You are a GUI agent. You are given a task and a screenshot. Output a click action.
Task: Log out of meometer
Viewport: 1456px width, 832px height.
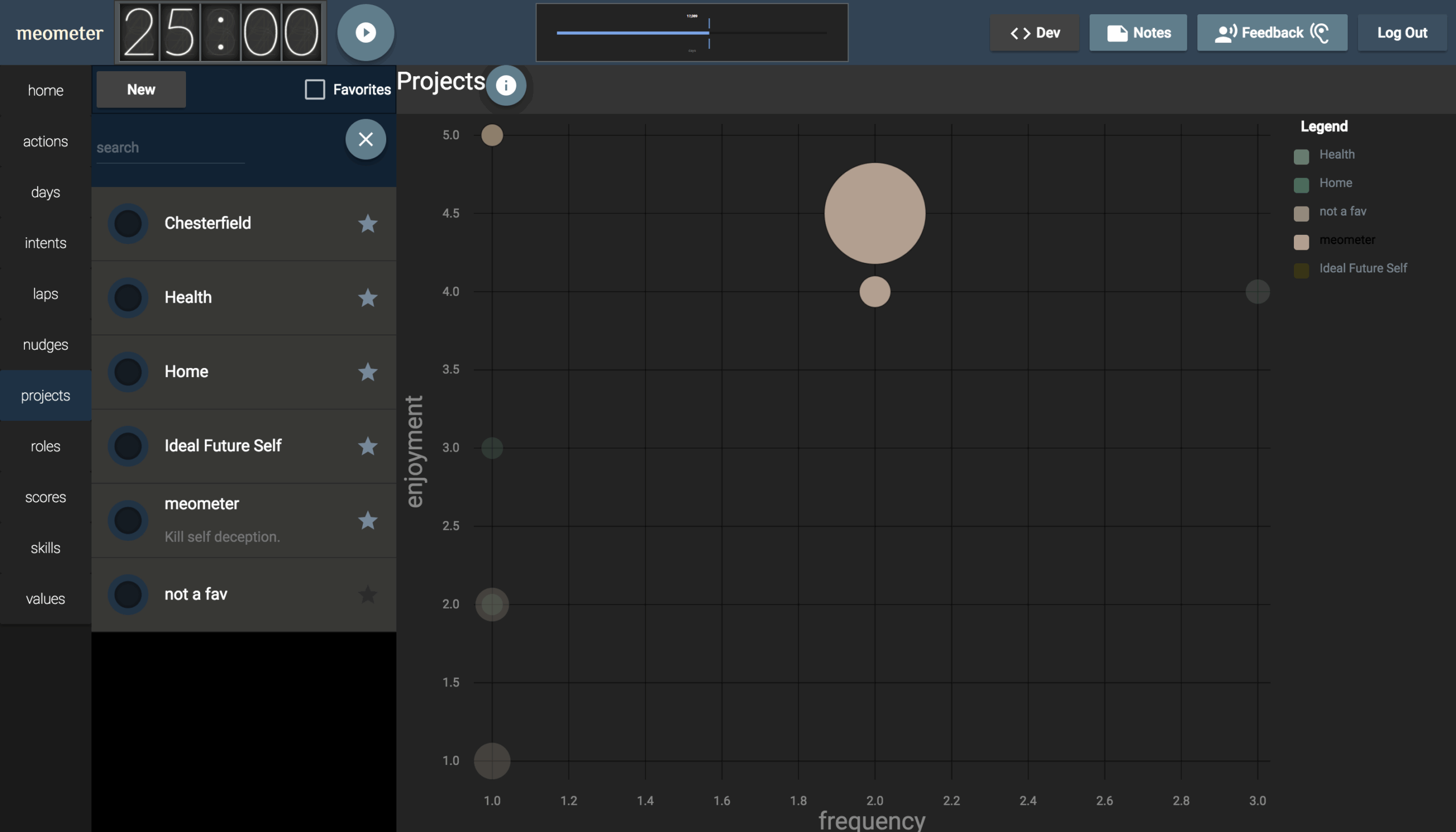[x=1402, y=32]
